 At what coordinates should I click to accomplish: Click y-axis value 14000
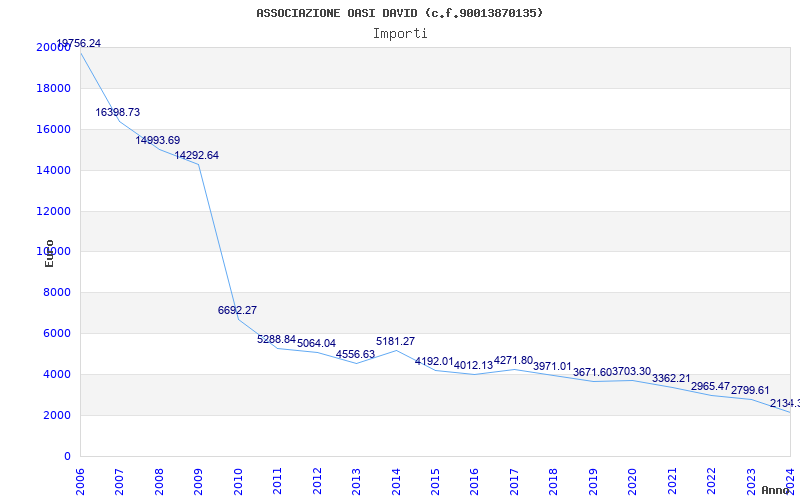[x=54, y=170]
